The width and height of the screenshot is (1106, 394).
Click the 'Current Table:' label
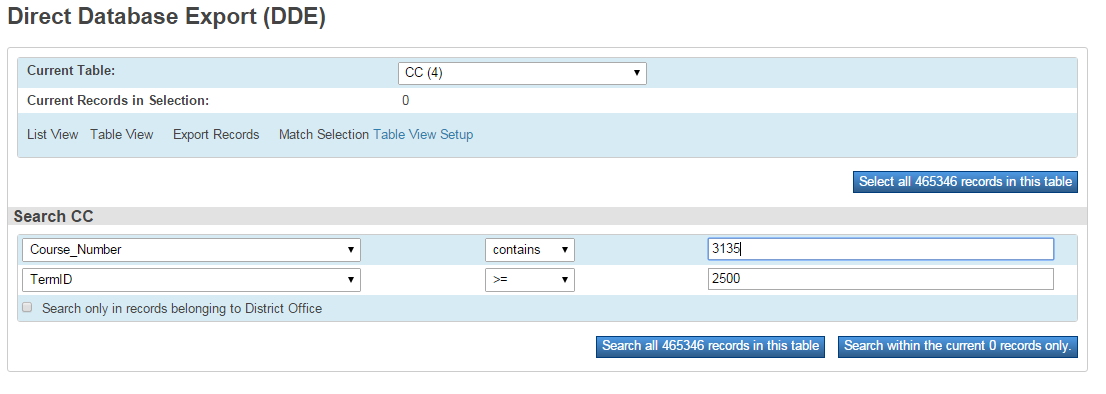pos(71,70)
